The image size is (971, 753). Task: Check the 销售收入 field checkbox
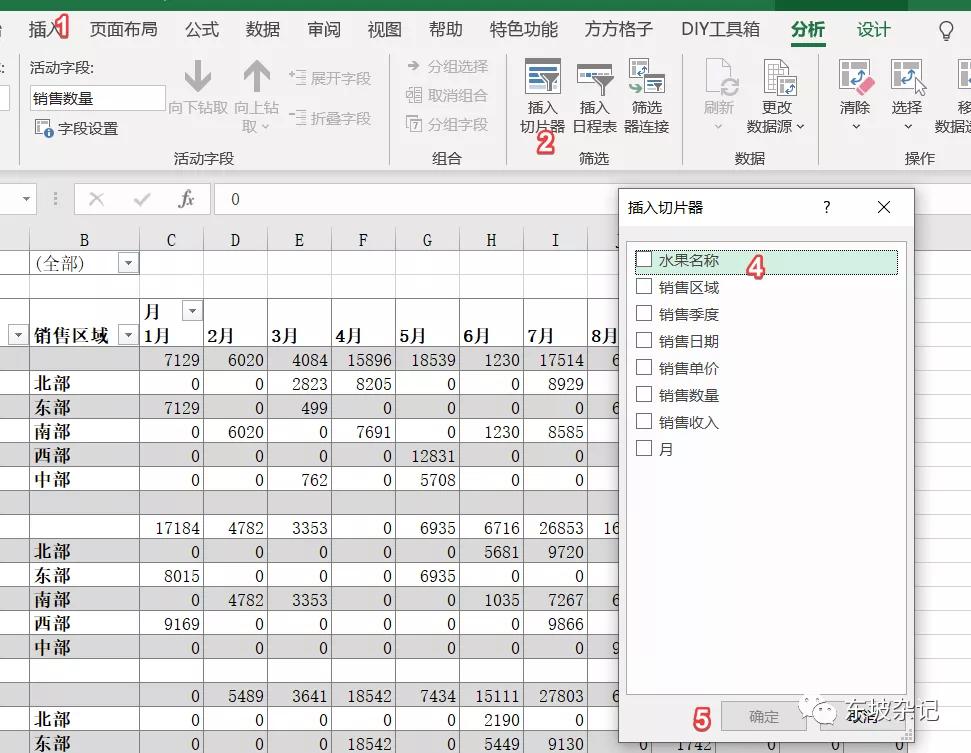coord(645,423)
